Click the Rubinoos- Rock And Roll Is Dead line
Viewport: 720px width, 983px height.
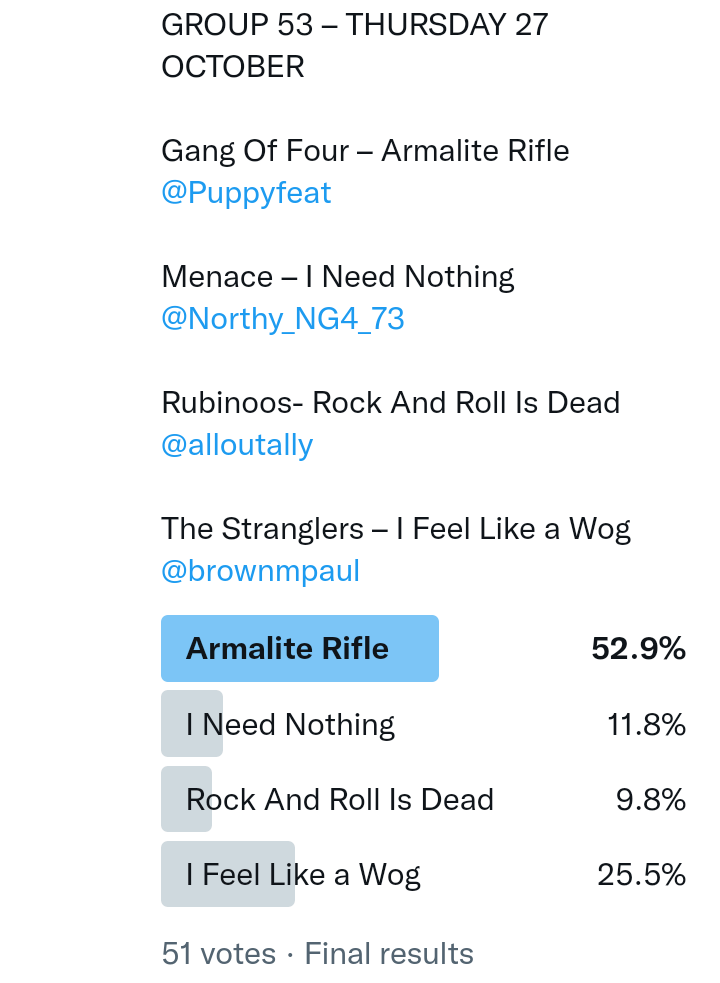[x=390, y=403]
